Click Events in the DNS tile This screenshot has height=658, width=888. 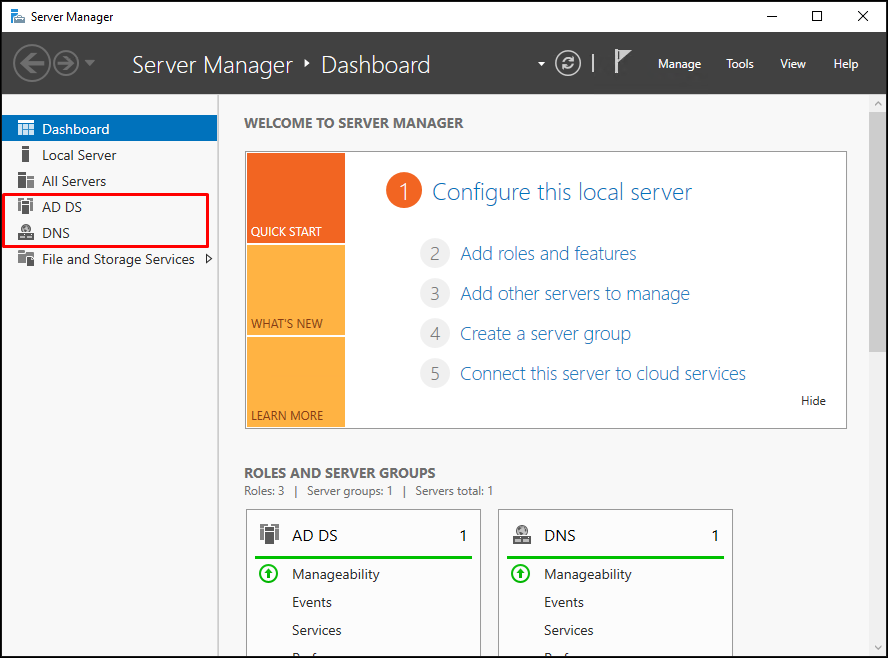[x=564, y=602]
